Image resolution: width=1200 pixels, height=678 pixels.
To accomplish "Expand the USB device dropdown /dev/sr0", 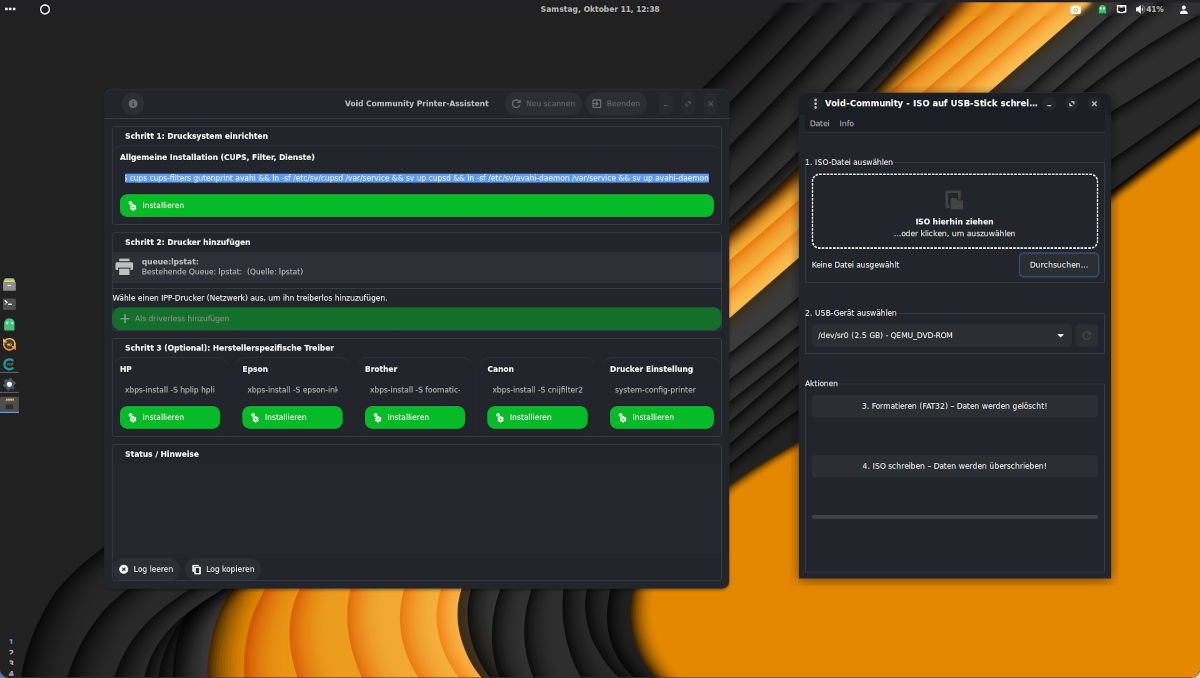I will pyautogui.click(x=940, y=336).
